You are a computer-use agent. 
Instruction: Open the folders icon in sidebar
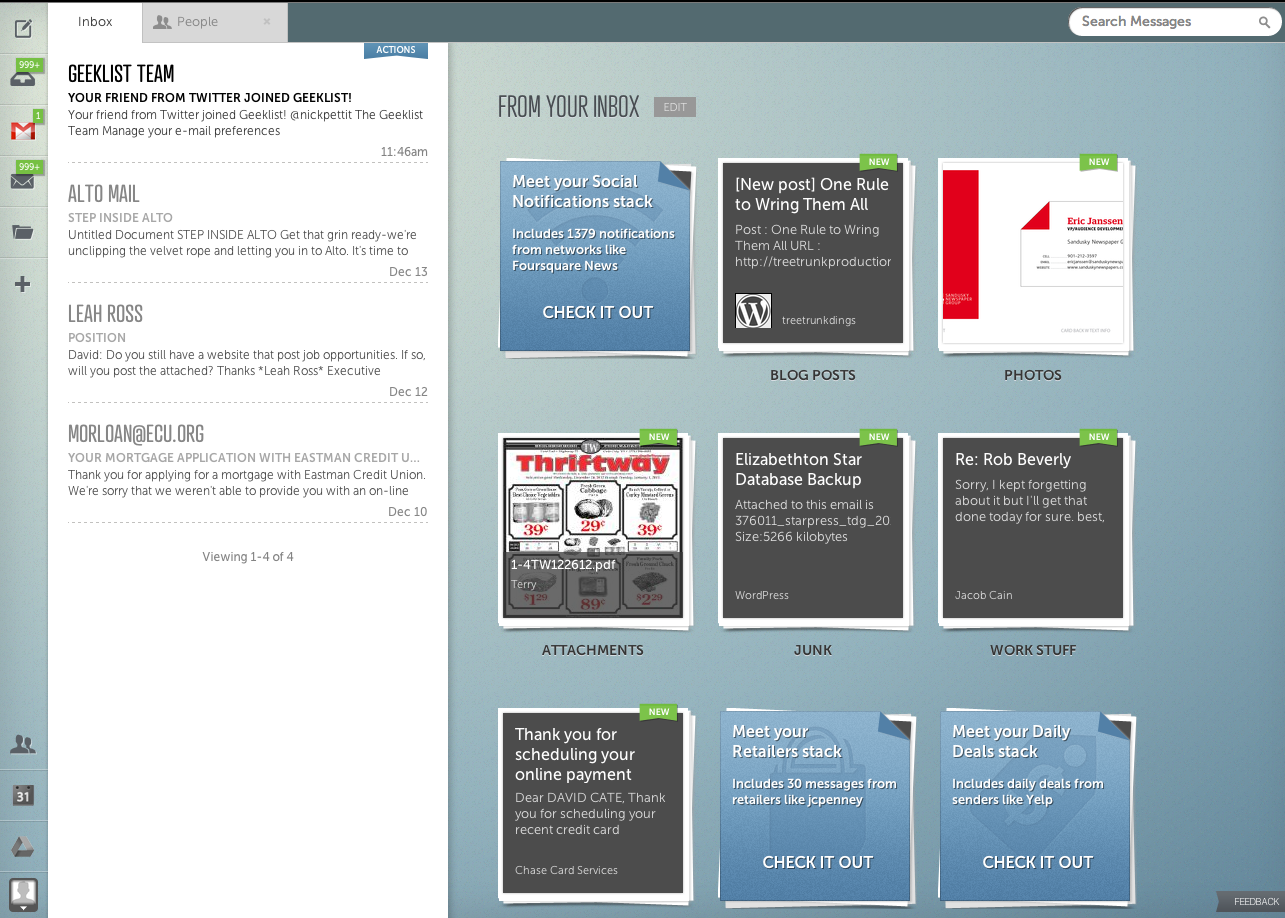point(23,232)
